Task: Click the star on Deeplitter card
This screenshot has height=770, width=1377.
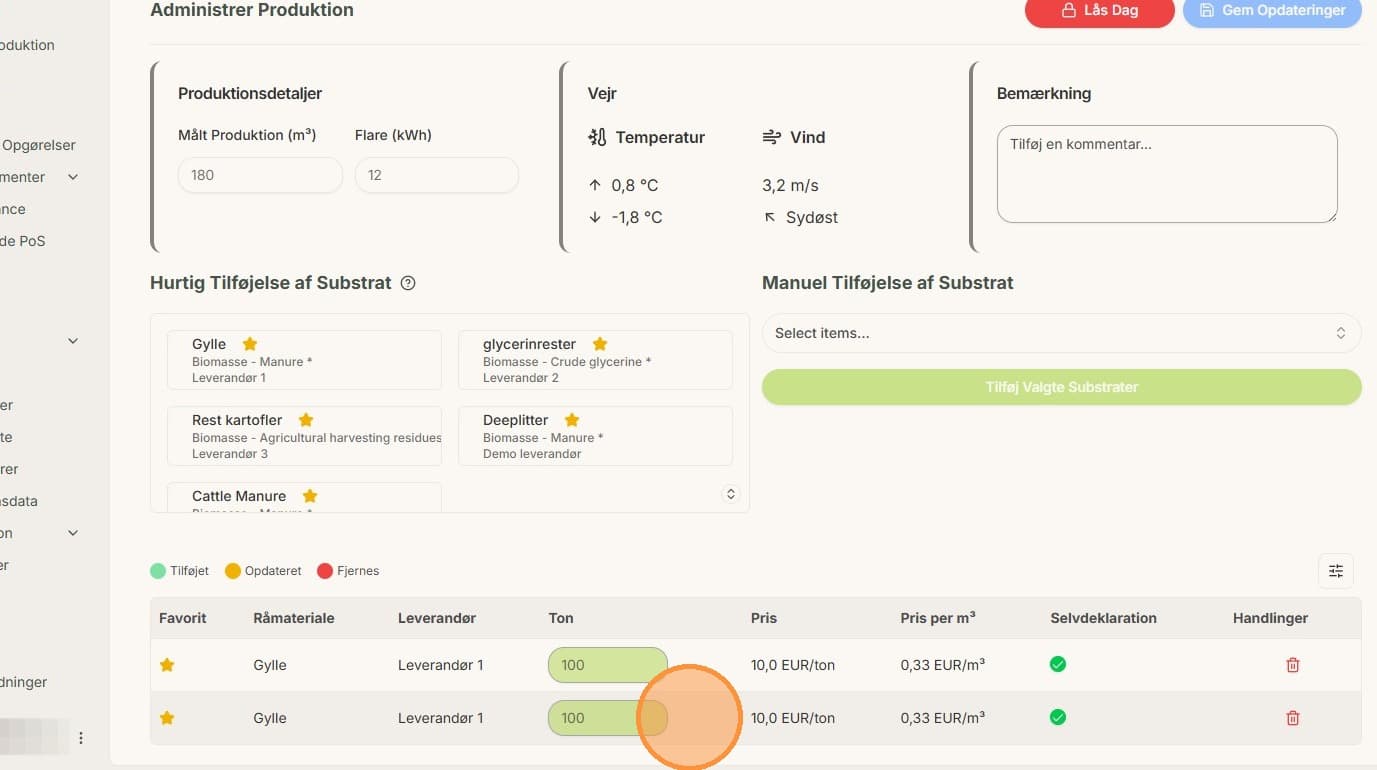Action: pos(572,420)
